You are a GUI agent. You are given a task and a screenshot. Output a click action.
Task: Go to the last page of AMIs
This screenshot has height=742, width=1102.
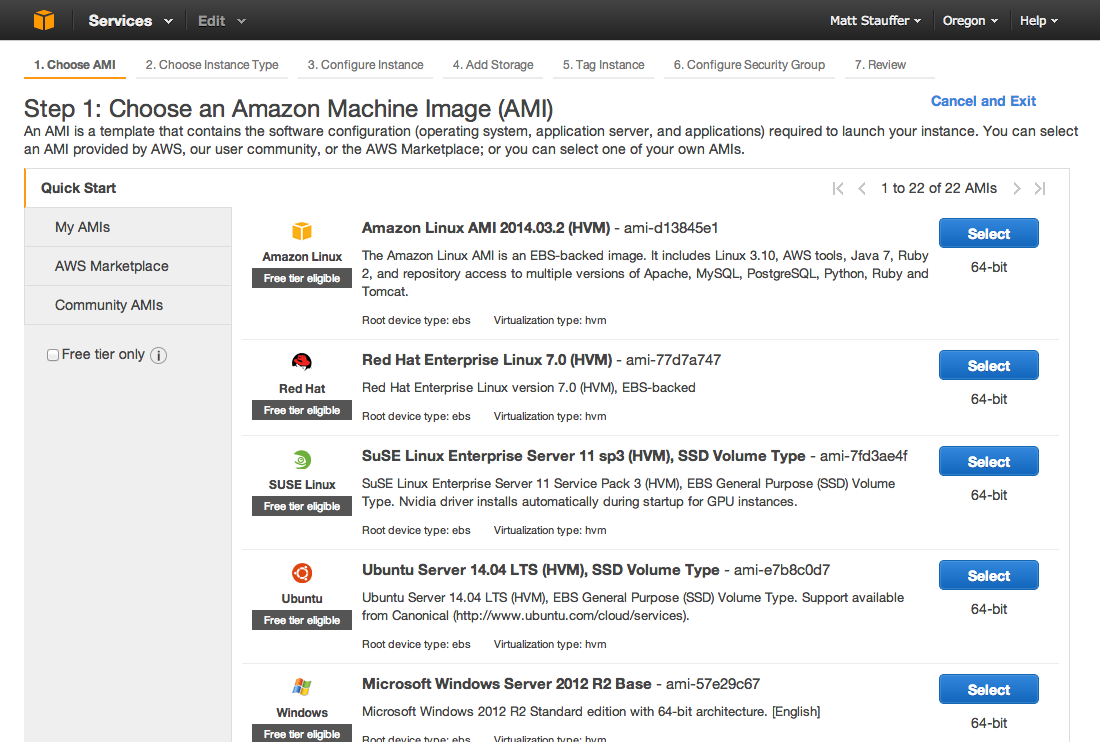point(1040,188)
